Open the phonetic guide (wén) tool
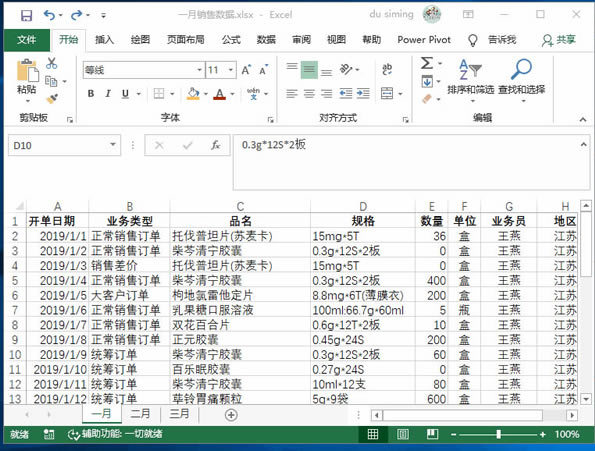The height and width of the screenshot is (451, 595). coord(253,93)
